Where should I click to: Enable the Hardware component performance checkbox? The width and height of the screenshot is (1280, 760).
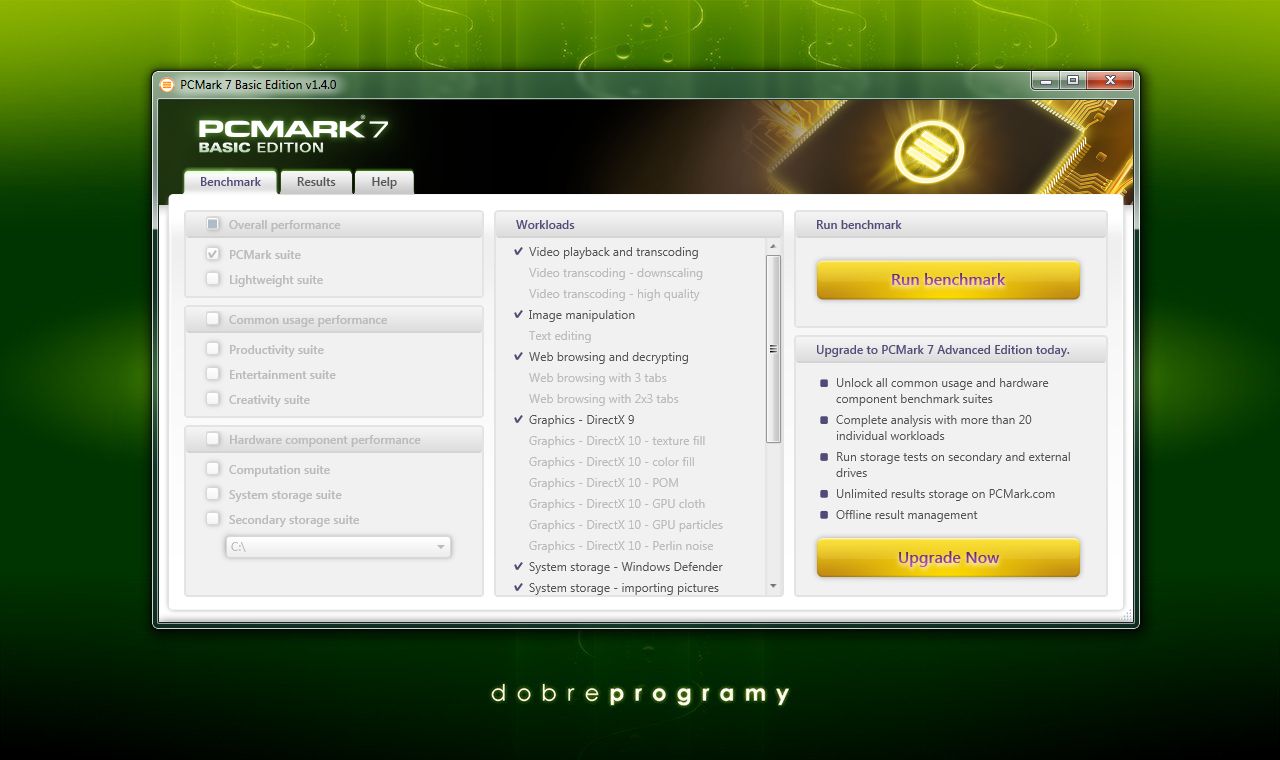(x=213, y=439)
